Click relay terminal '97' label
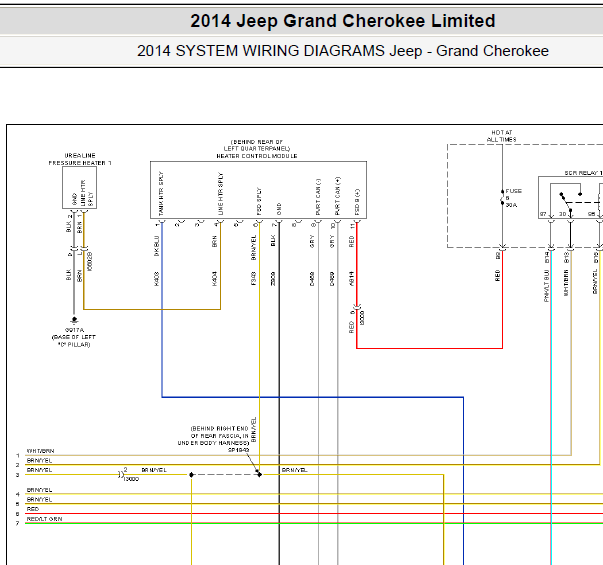This screenshot has height=565, width=603. [x=543, y=214]
